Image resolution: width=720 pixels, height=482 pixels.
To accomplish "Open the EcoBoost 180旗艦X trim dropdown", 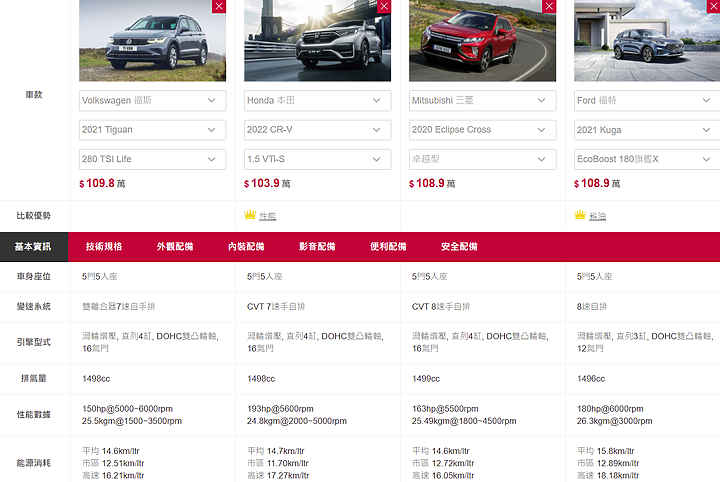I will 647,159.
